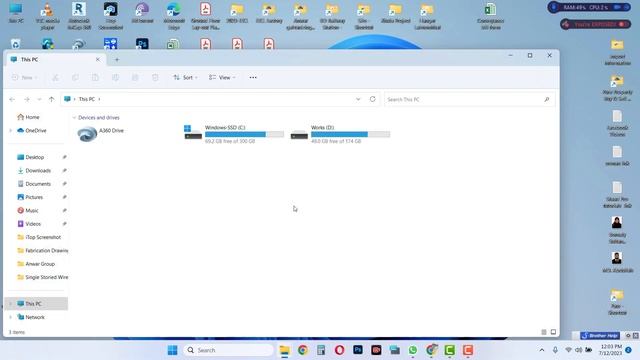Click This PC in the address bar

click(87, 99)
